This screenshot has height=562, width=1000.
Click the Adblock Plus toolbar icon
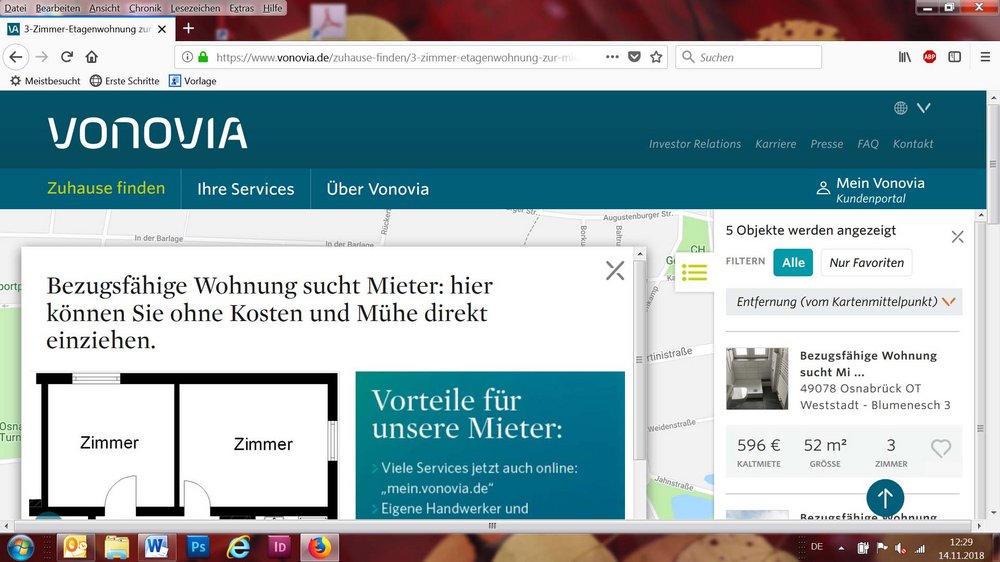point(929,57)
